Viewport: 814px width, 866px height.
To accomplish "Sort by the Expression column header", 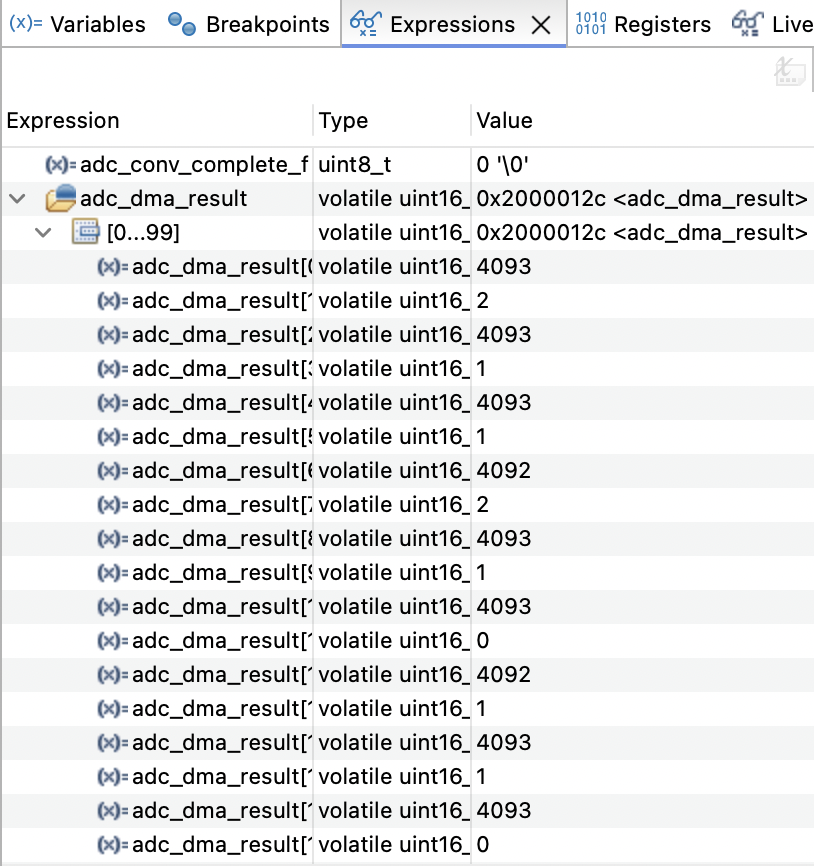I will 63,121.
